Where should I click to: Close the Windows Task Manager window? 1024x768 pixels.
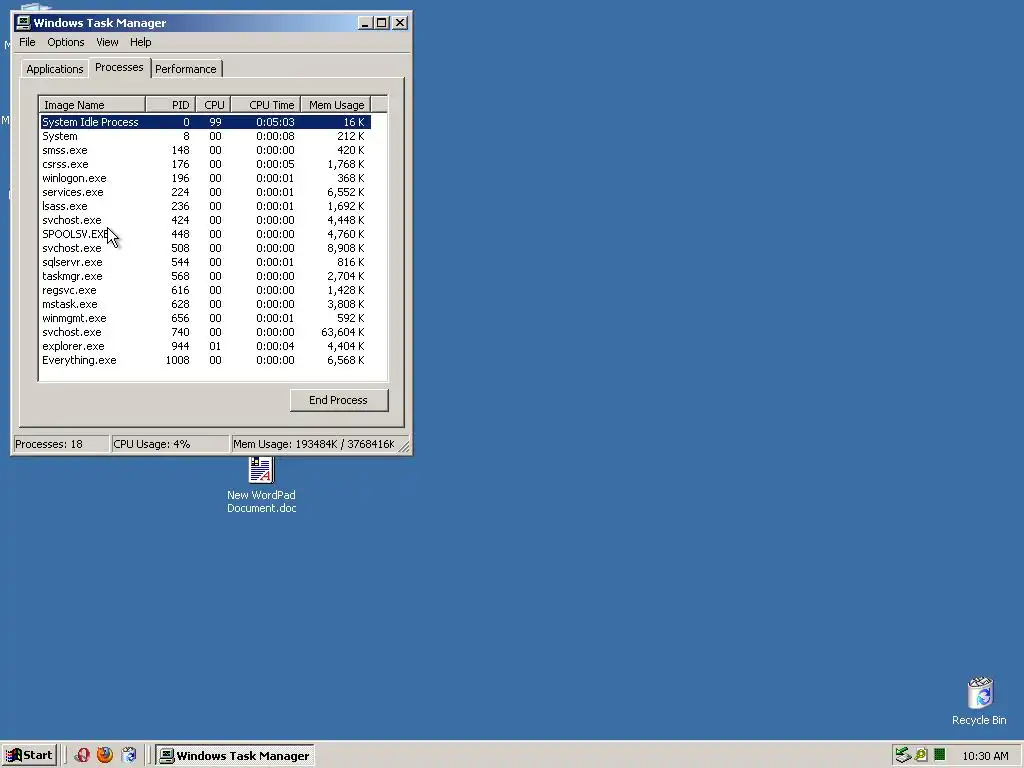[400, 23]
